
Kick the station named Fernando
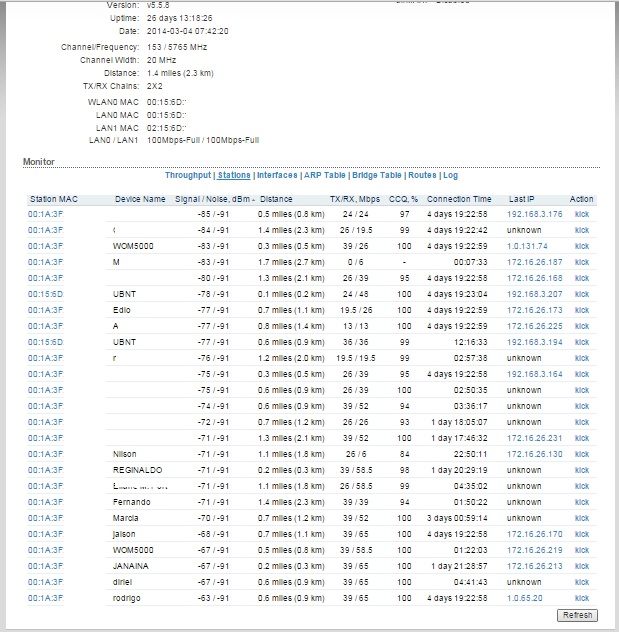click(x=582, y=501)
